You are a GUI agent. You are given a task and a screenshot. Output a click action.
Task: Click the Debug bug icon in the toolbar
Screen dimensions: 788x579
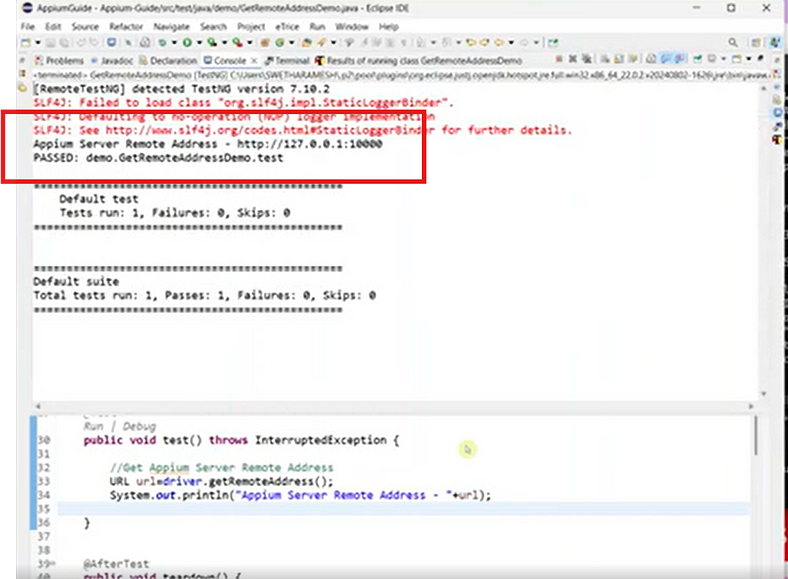162,43
